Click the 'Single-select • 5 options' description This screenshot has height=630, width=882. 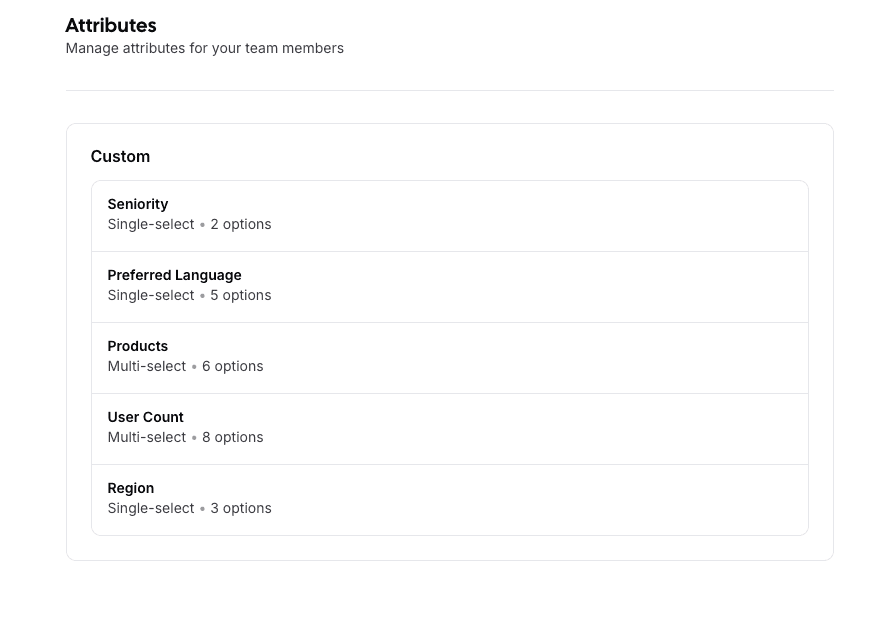[x=190, y=295]
